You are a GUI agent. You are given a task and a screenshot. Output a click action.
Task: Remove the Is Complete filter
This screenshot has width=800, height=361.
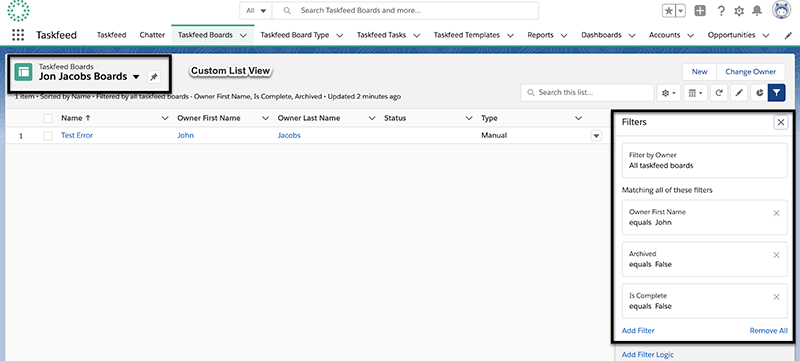777,297
